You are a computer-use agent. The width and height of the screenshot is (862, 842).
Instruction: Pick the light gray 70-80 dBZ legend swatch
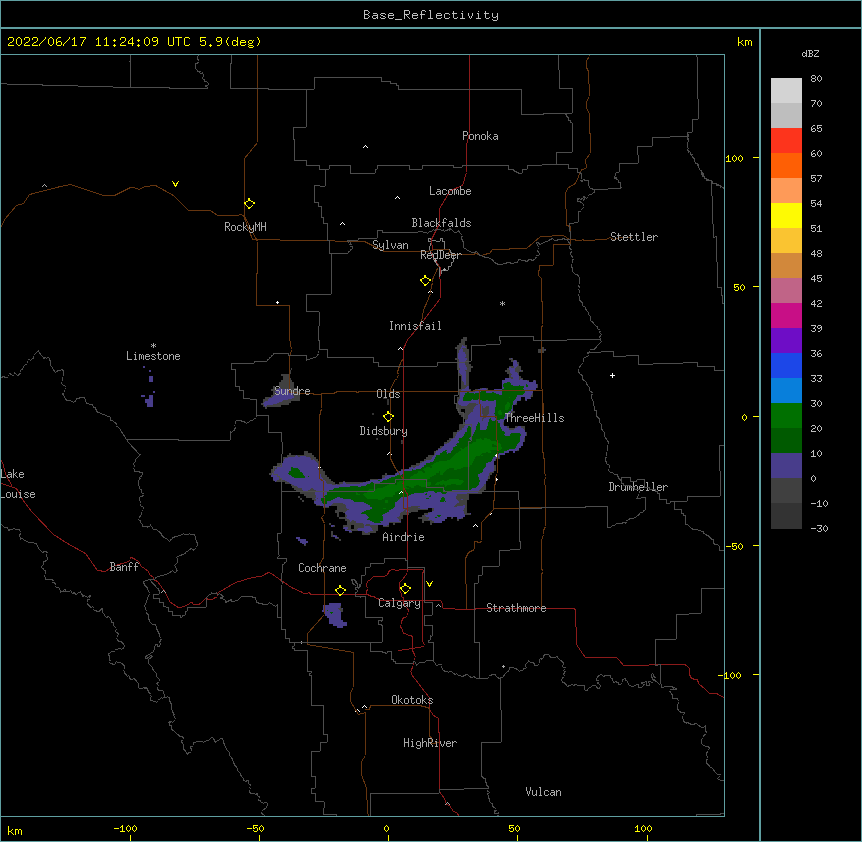(x=786, y=91)
